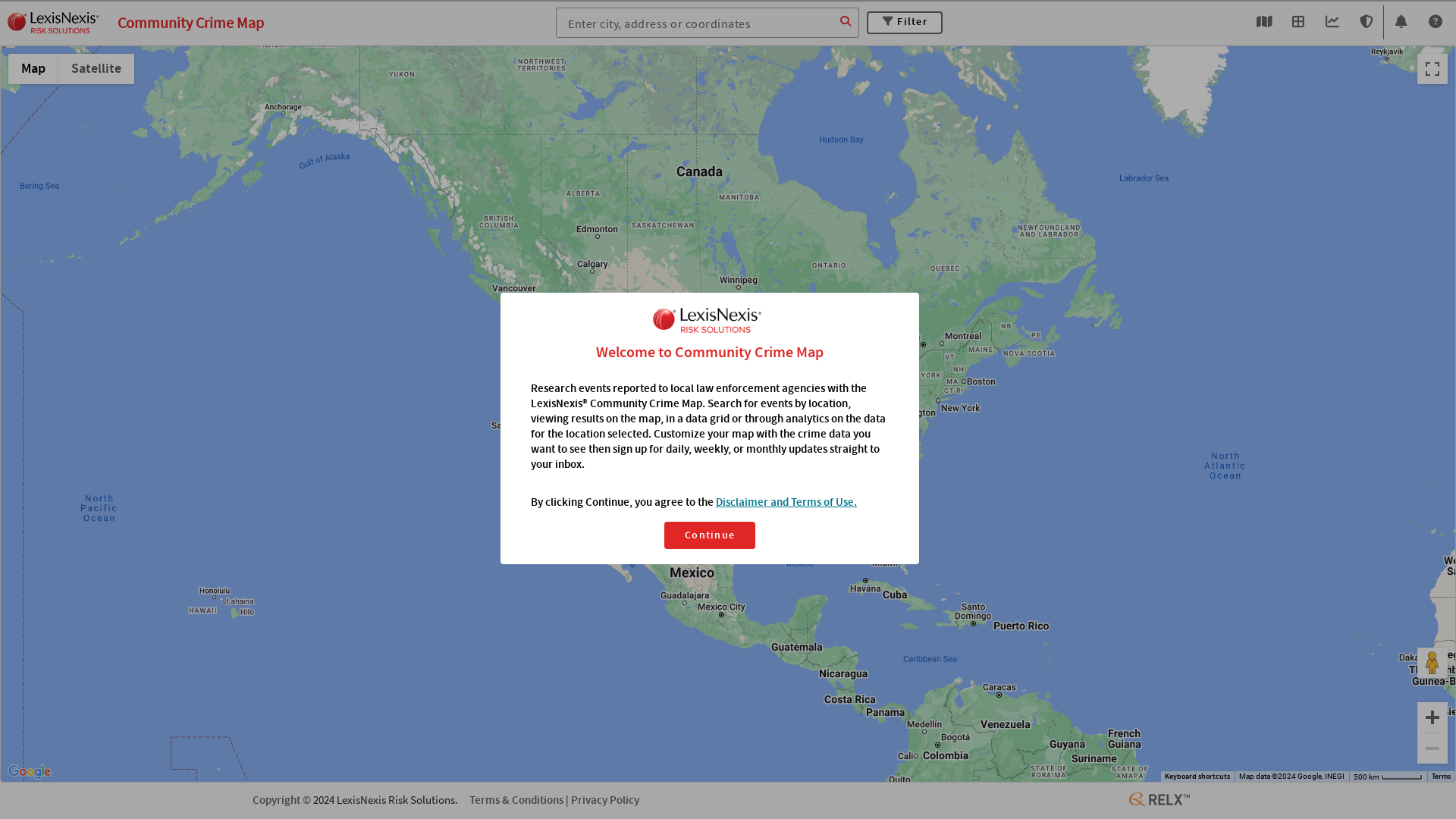Click the Anchorage city label
Screen dimensions: 1456x819
[x=283, y=107]
